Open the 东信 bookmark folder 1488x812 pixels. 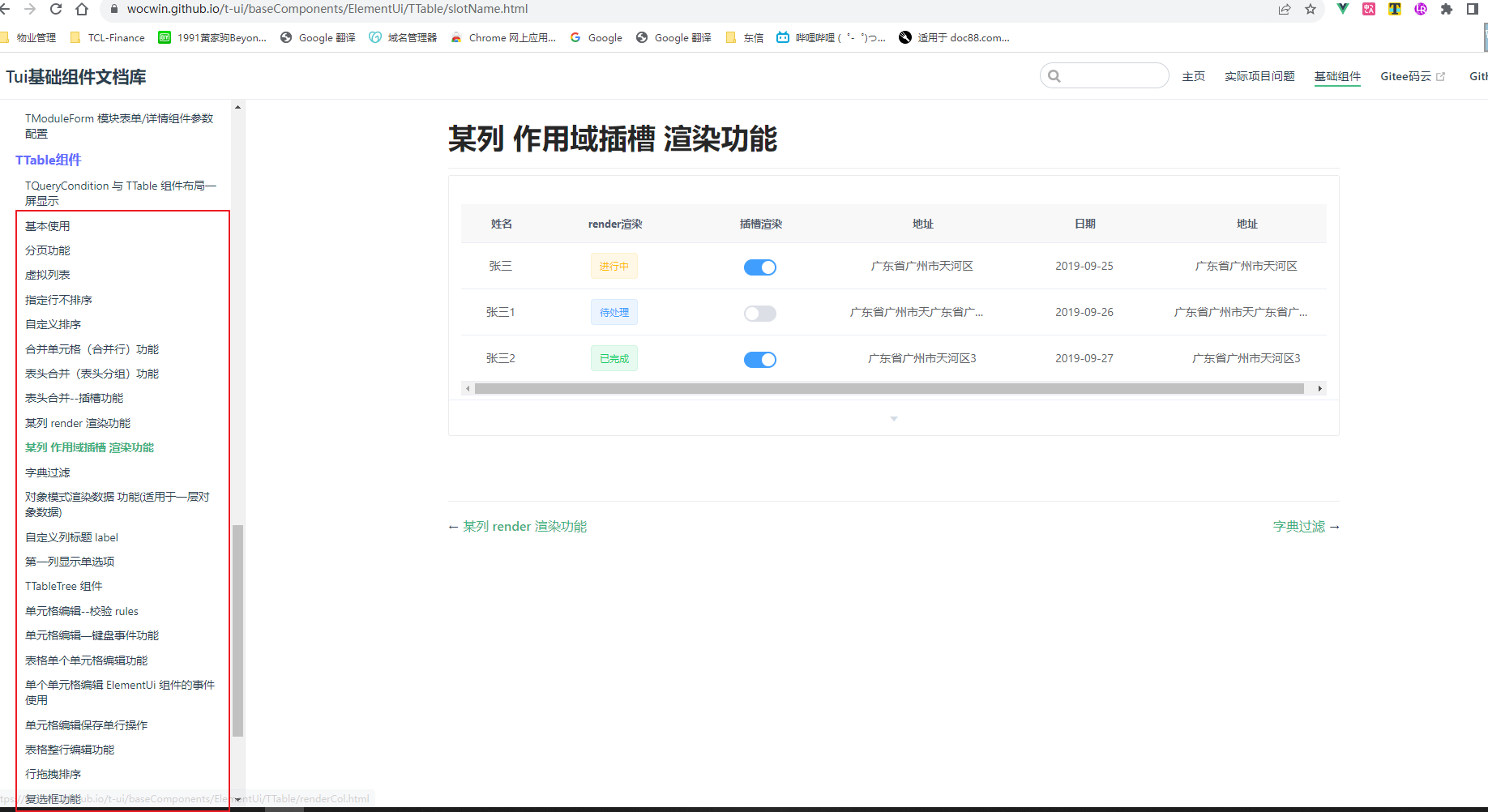(745, 37)
